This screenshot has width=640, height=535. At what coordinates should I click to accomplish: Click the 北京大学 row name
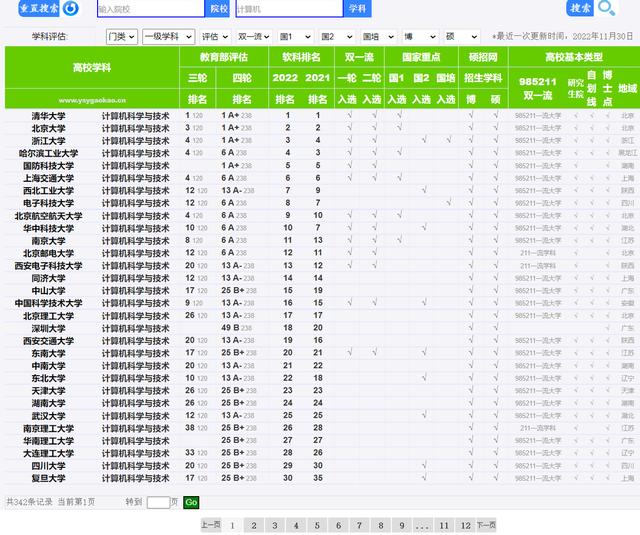point(49,129)
